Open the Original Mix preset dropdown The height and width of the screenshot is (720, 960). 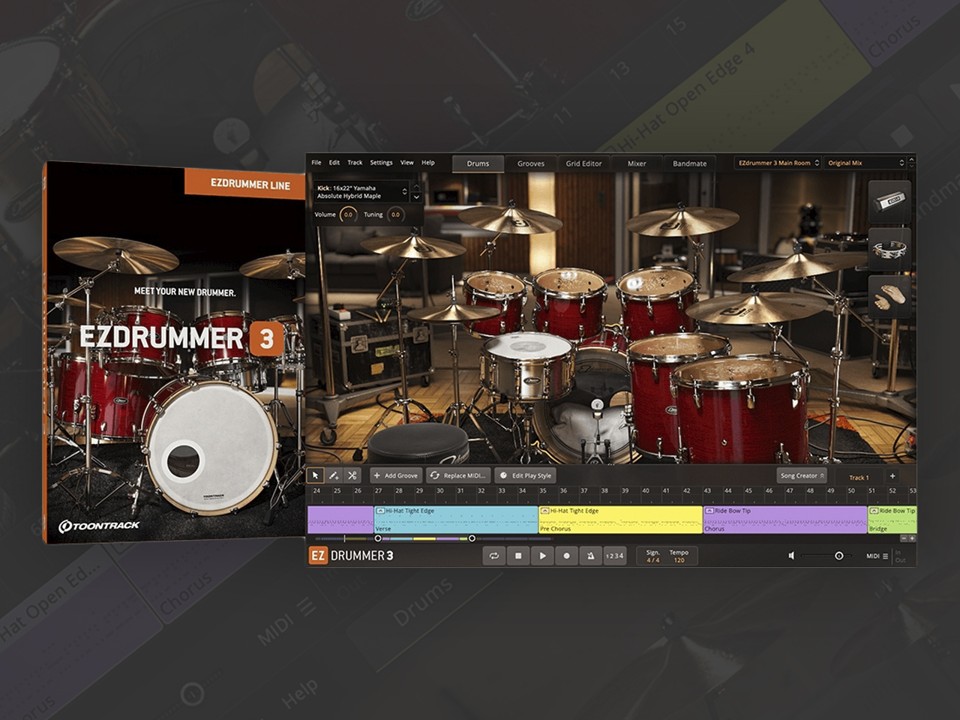[865, 163]
